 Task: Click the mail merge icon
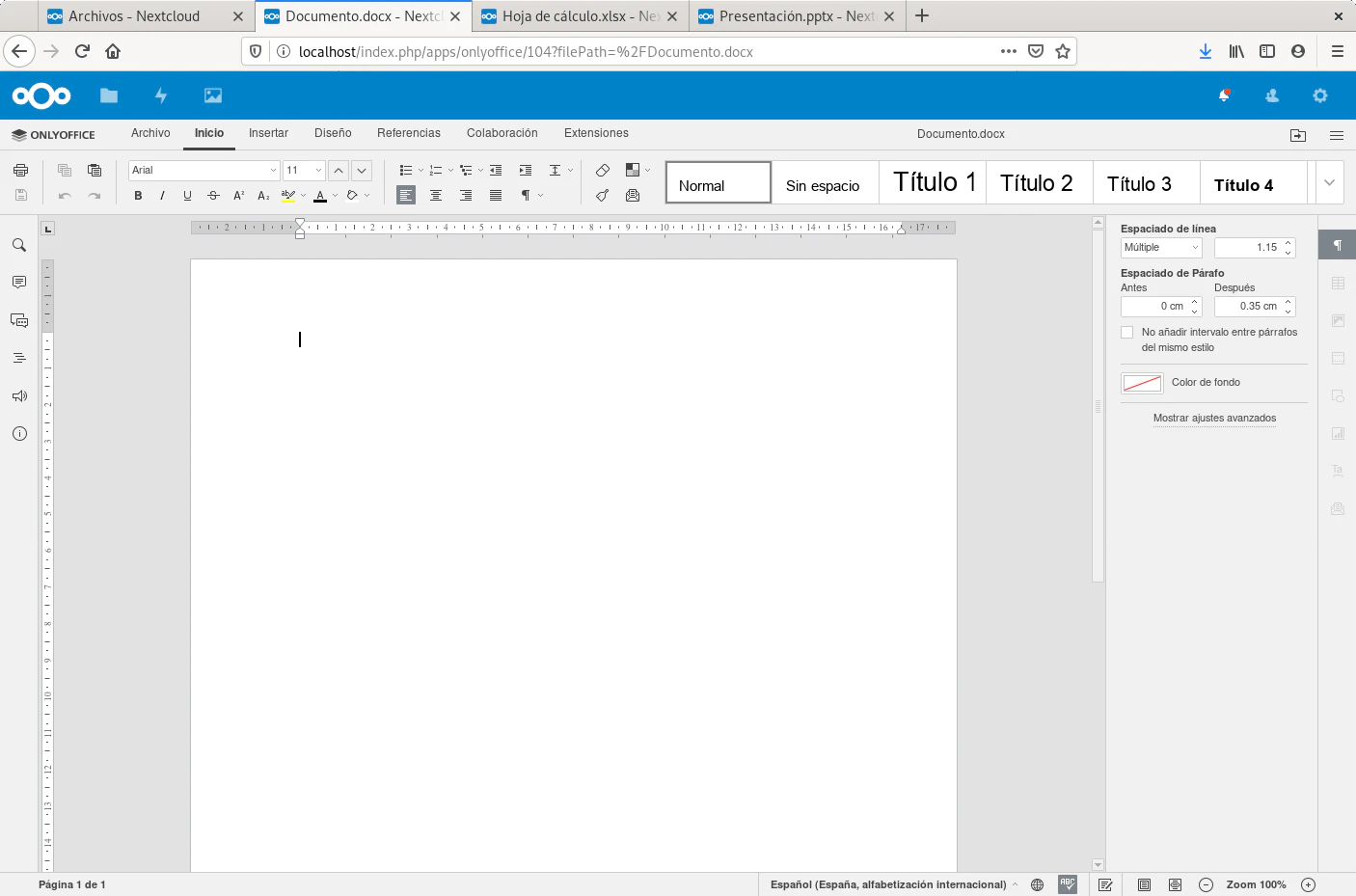(x=633, y=196)
